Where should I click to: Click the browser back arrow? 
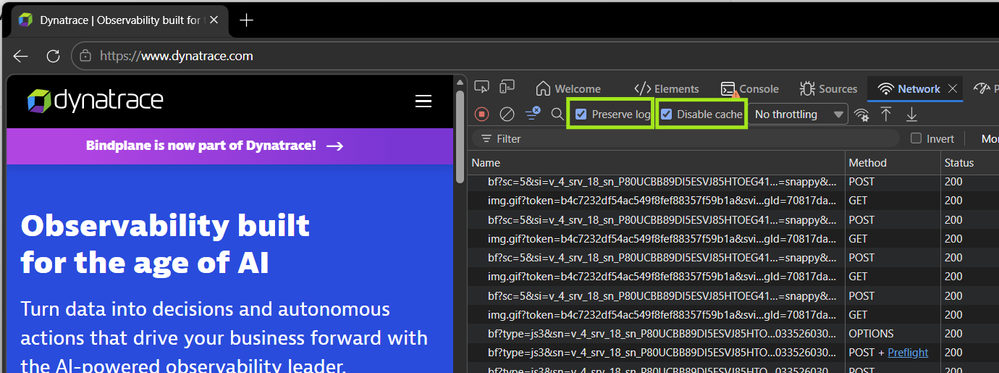[21, 56]
